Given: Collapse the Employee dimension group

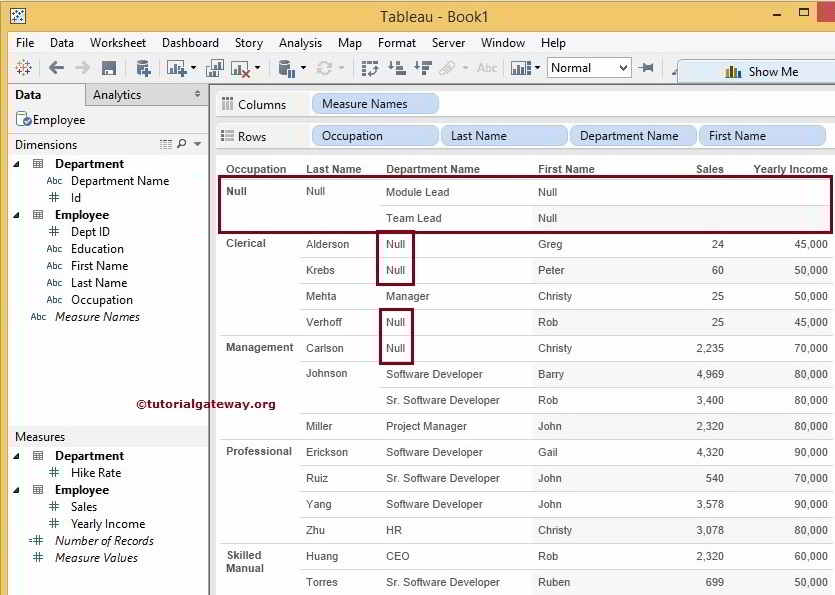Looking at the screenshot, I should pyautogui.click(x=16, y=215).
